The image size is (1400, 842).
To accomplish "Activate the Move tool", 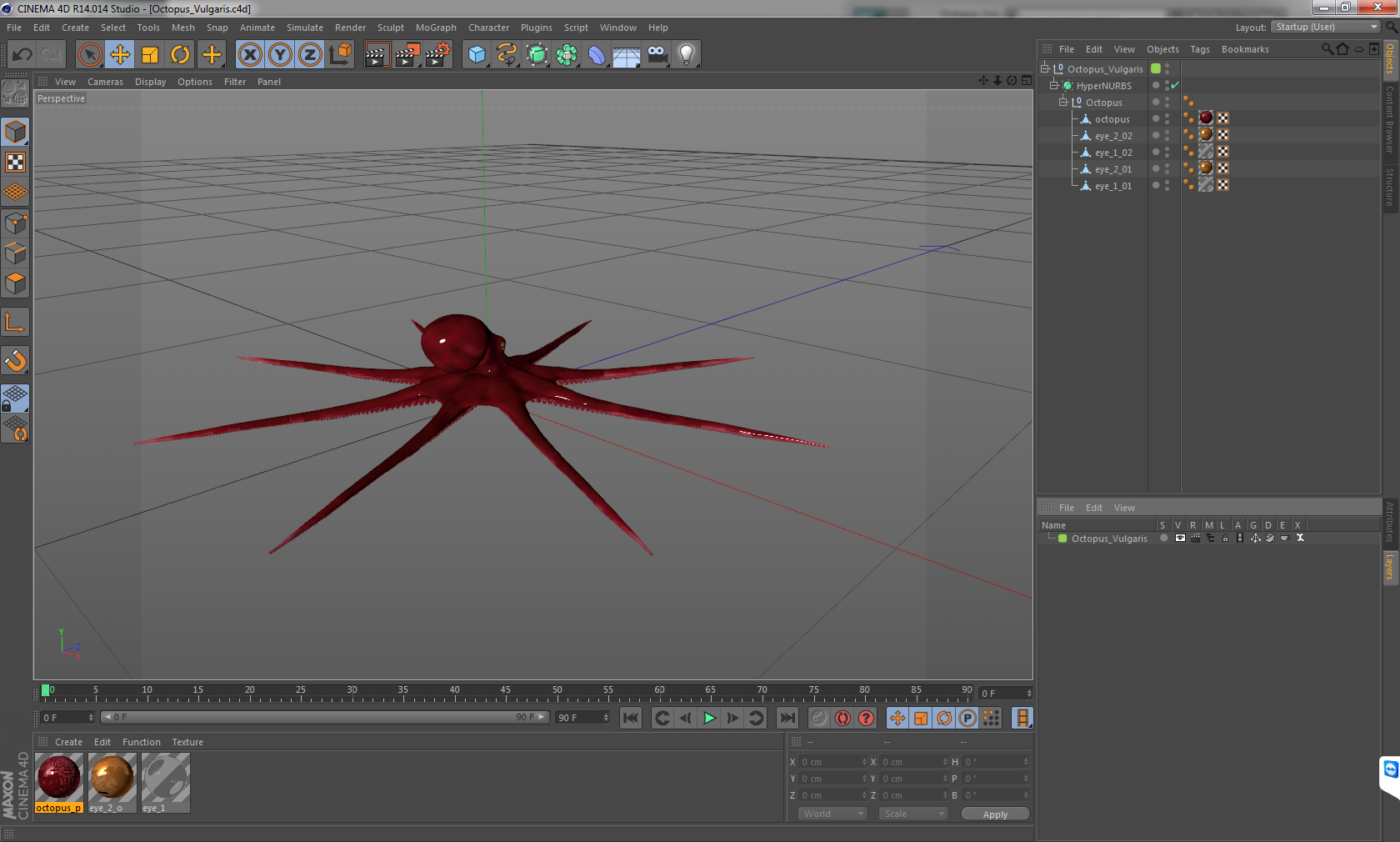I will coord(120,55).
